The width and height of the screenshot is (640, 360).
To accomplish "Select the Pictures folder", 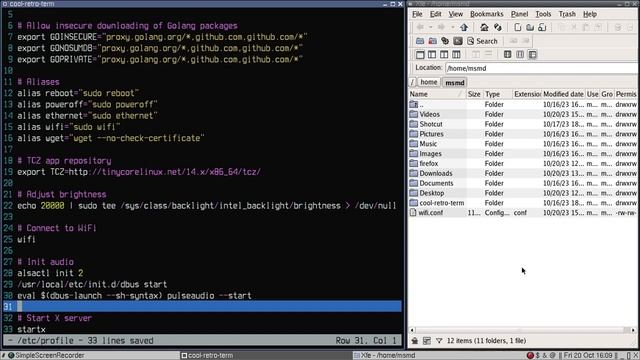I will [x=522, y=134].
